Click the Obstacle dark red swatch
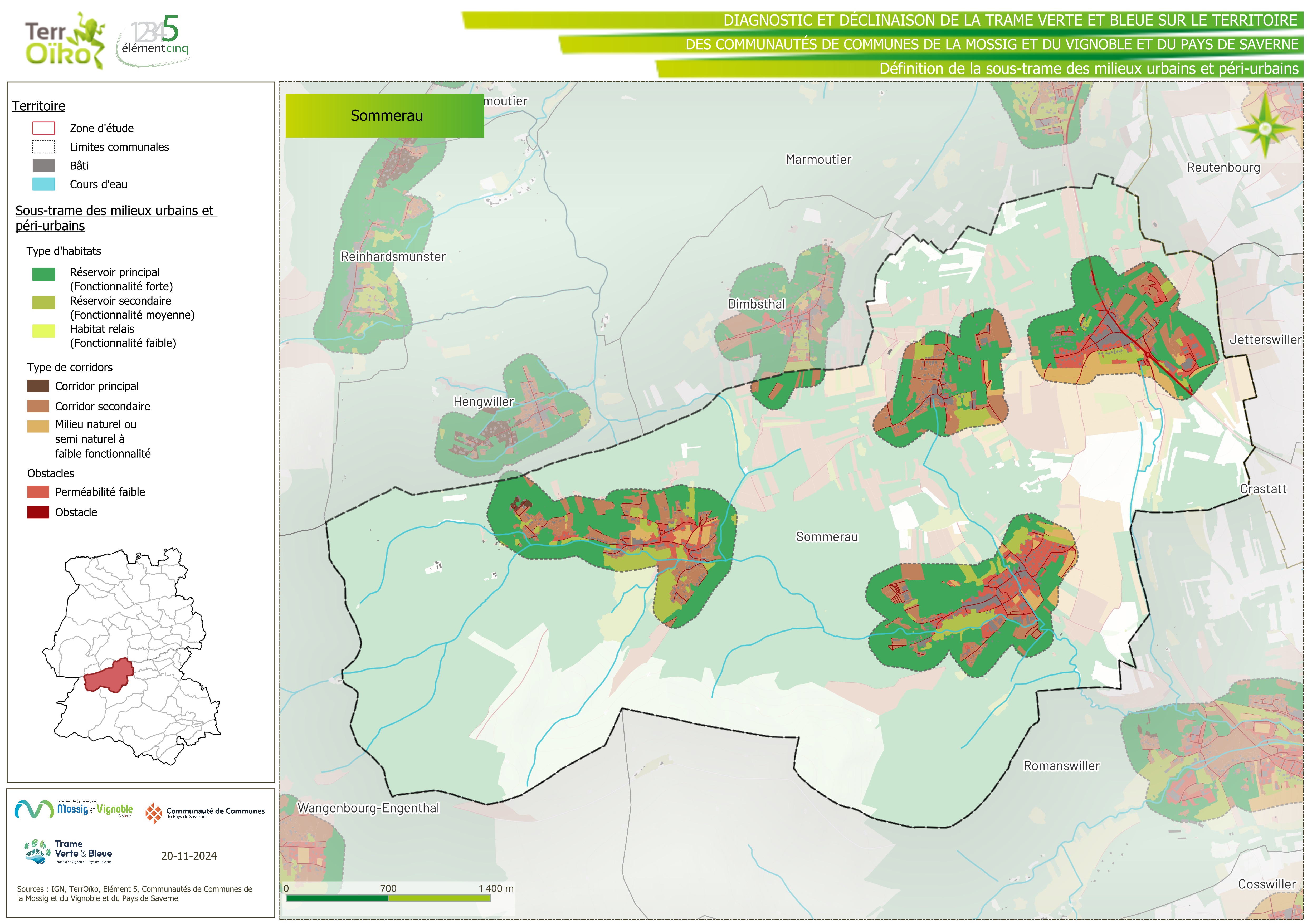1307x924 pixels. 38,512
